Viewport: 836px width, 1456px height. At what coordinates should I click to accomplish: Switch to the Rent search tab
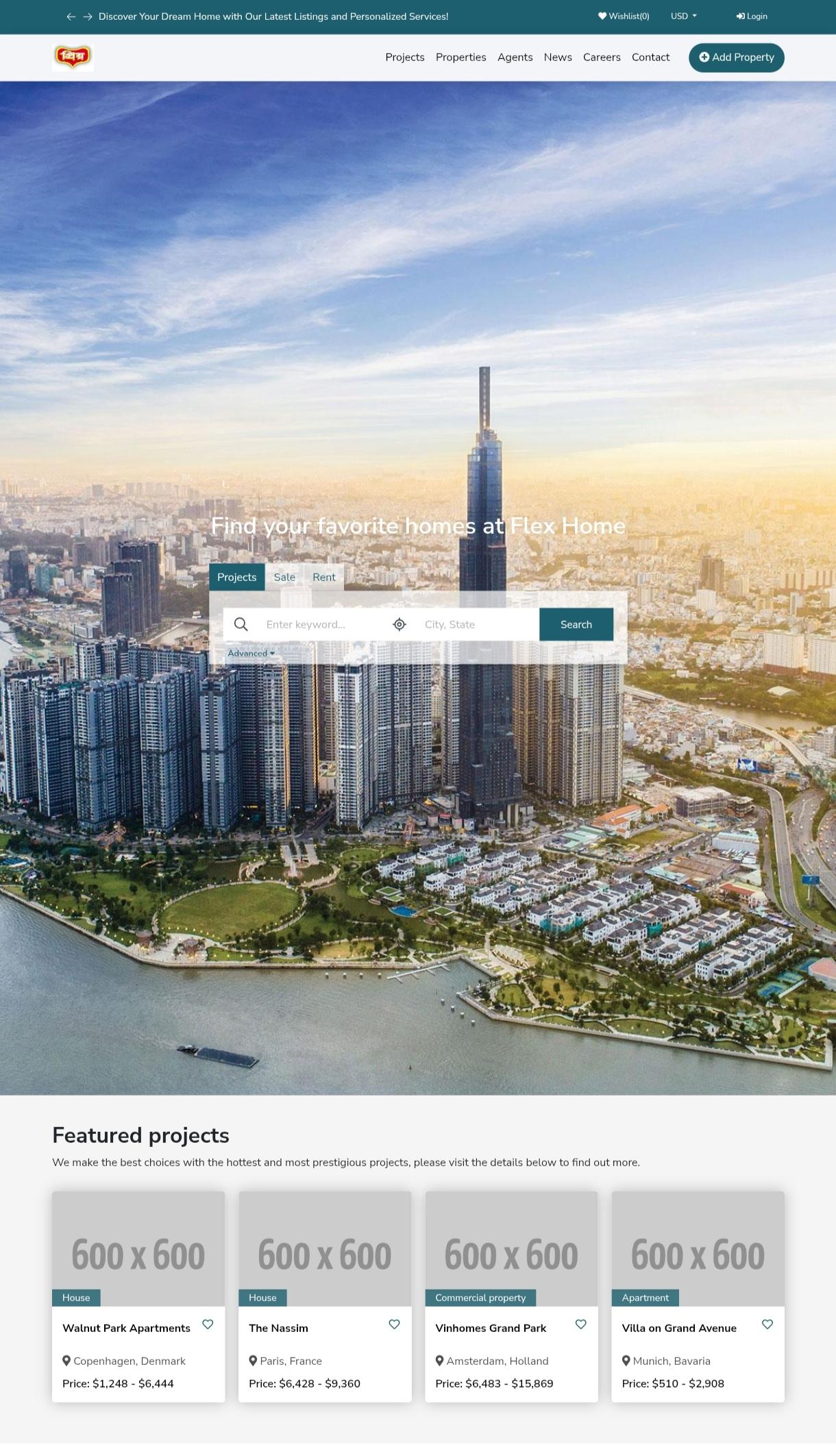(324, 577)
